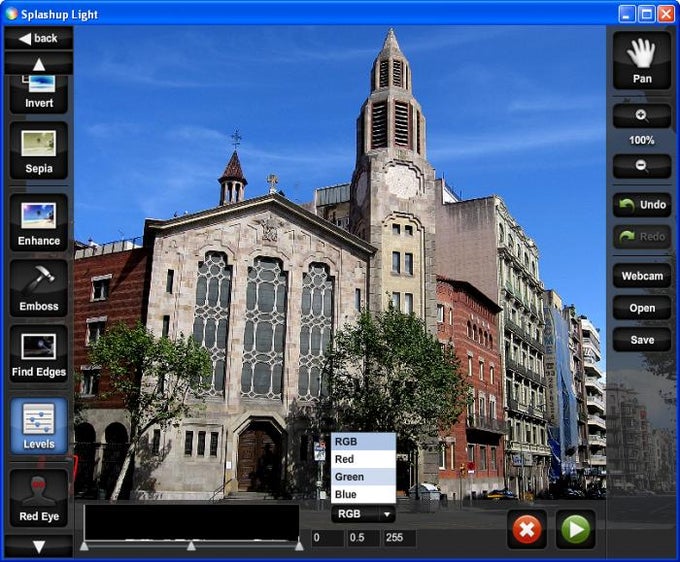Open the Webcam capture
Screen dimensions: 680x562
click(x=642, y=276)
